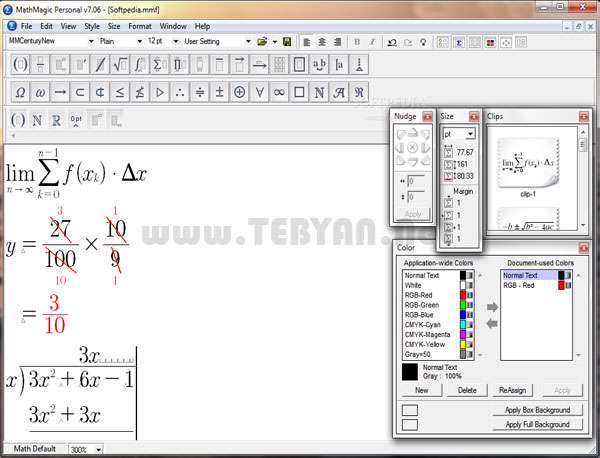
Task: Toggle right alignment
Action: [x=337, y=42]
